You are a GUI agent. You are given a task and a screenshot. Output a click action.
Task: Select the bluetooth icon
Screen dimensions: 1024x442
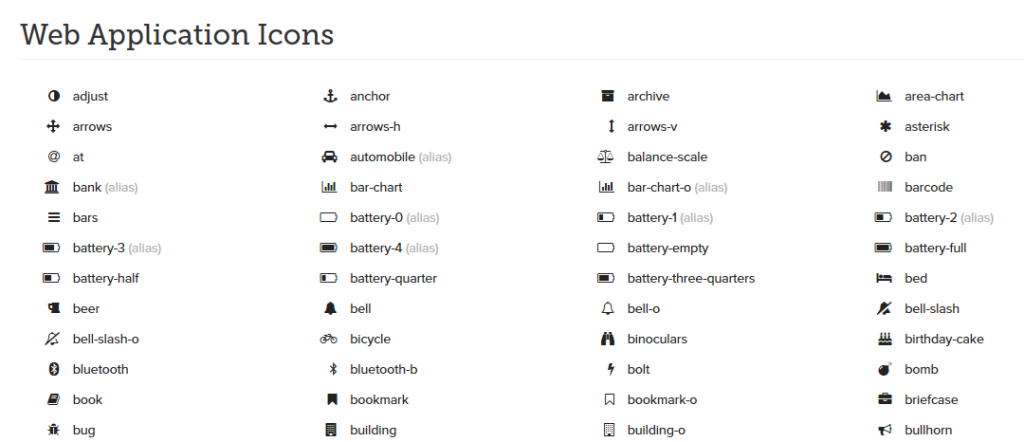point(54,369)
